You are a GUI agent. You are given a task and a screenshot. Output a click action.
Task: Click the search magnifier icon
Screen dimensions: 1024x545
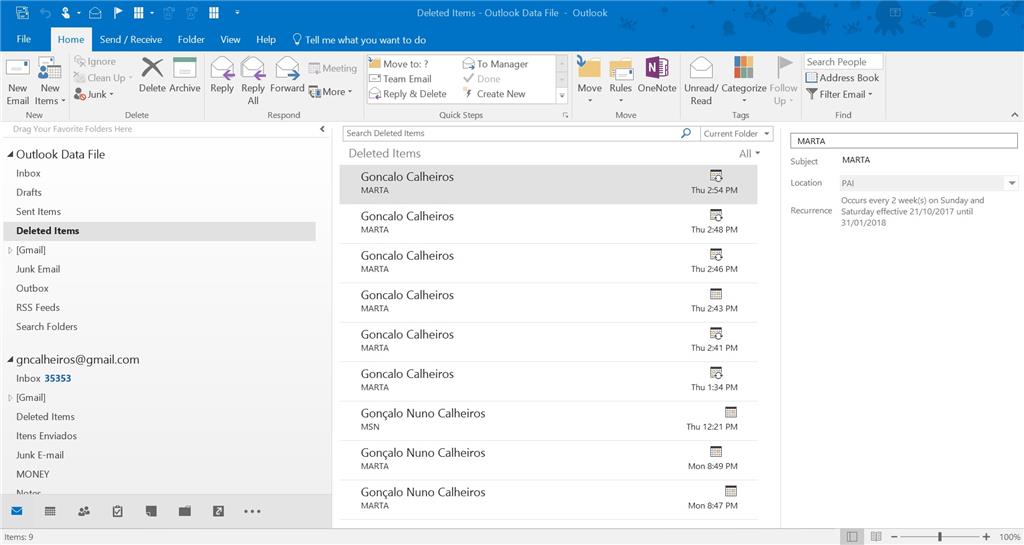coord(686,133)
